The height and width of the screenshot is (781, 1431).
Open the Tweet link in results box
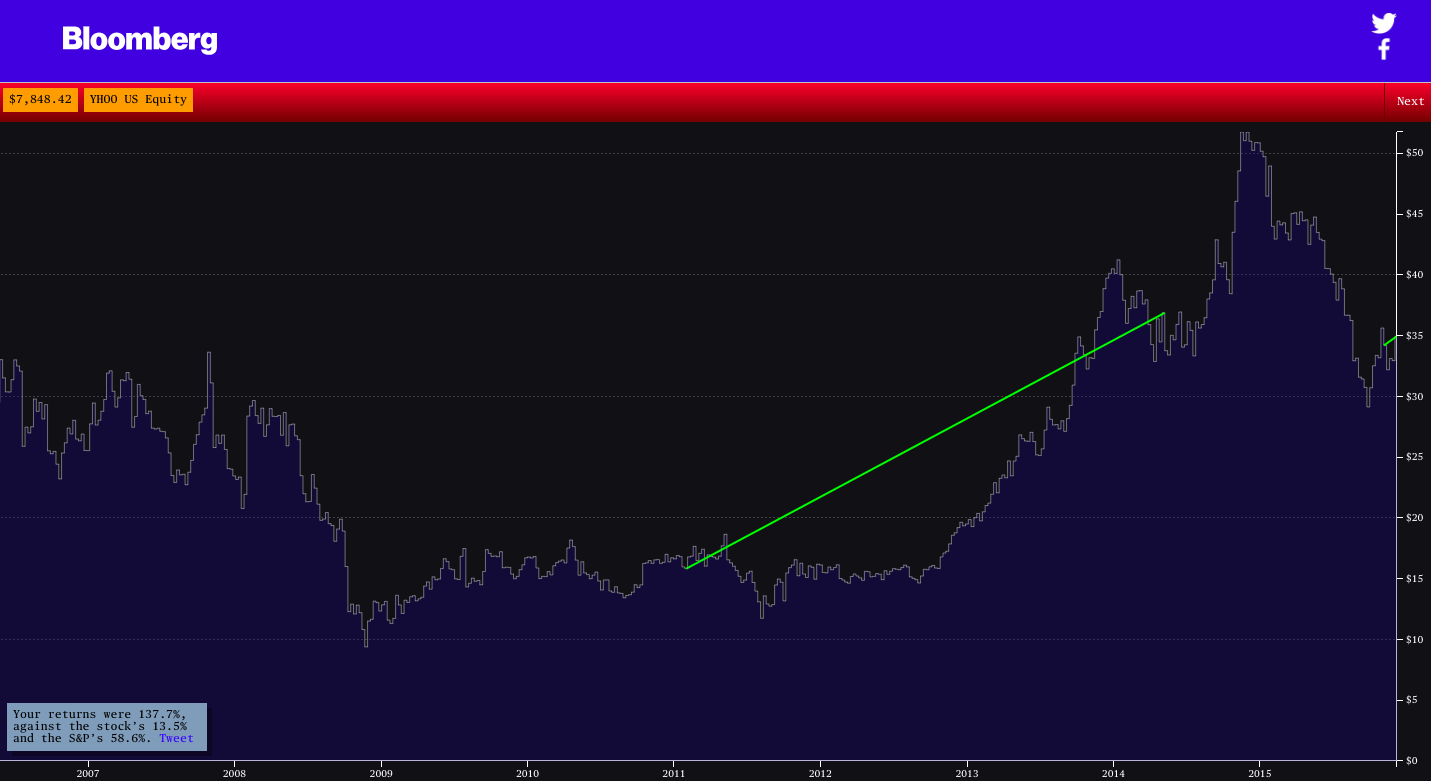pyautogui.click(x=177, y=738)
